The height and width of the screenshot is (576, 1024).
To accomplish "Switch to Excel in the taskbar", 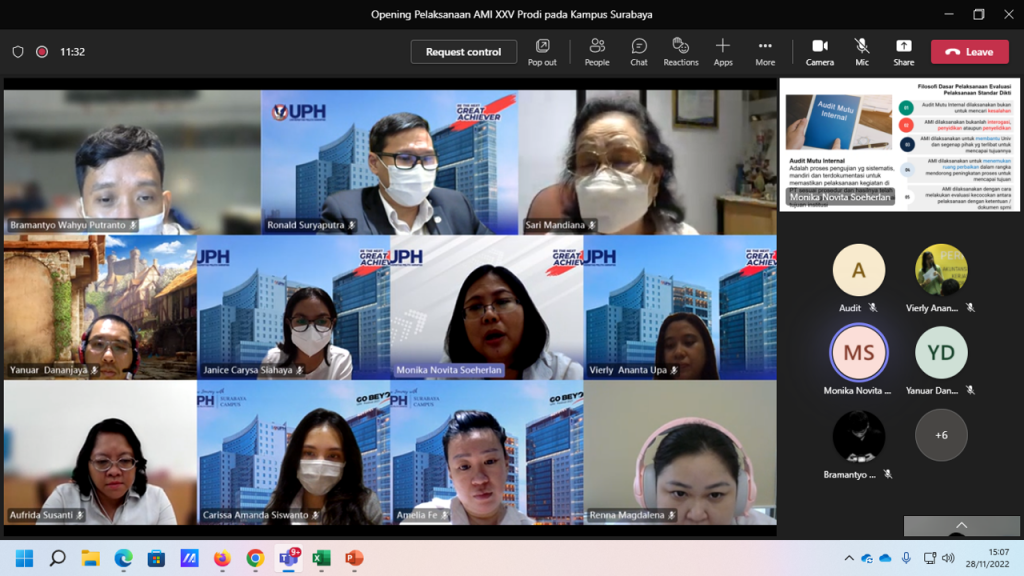I will pos(321,558).
